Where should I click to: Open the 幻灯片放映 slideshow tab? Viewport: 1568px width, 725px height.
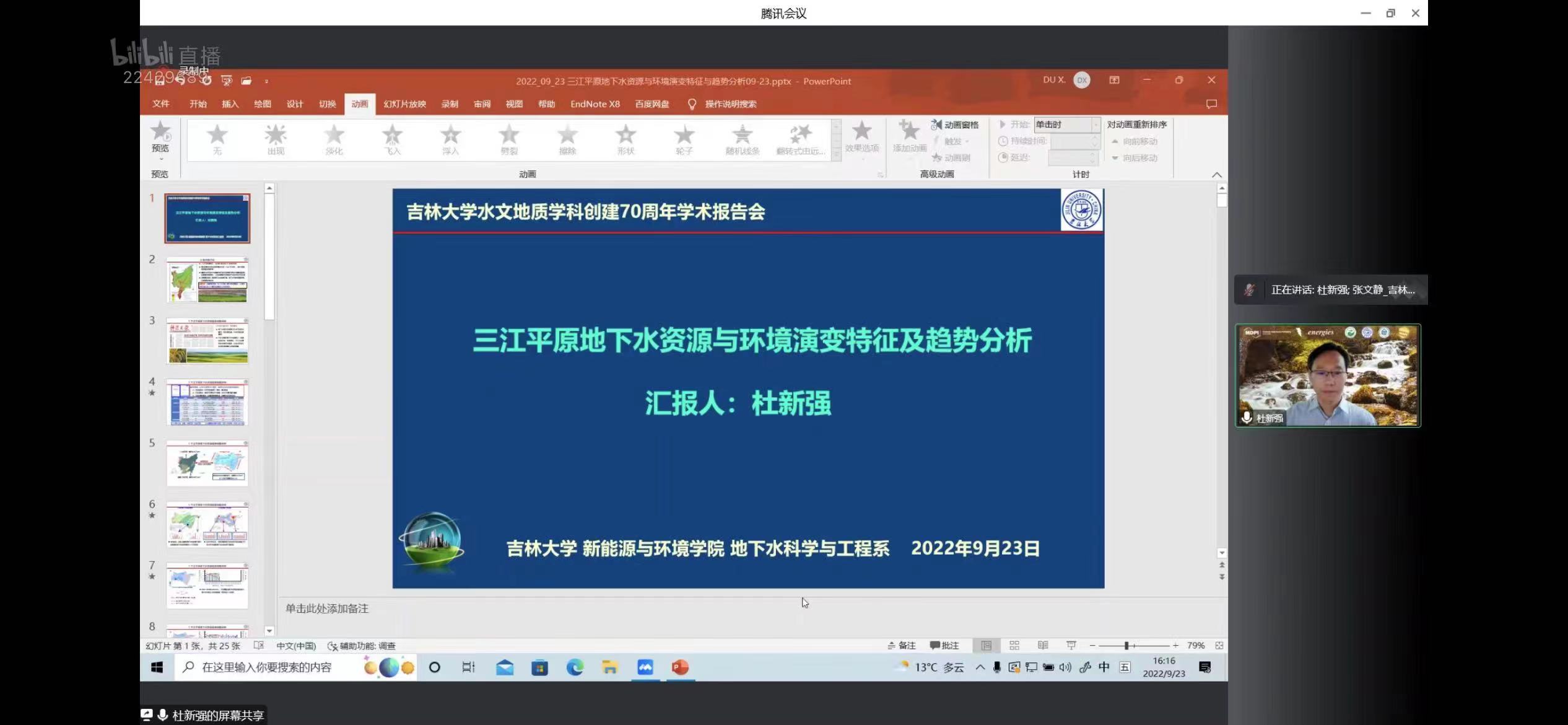(404, 104)
